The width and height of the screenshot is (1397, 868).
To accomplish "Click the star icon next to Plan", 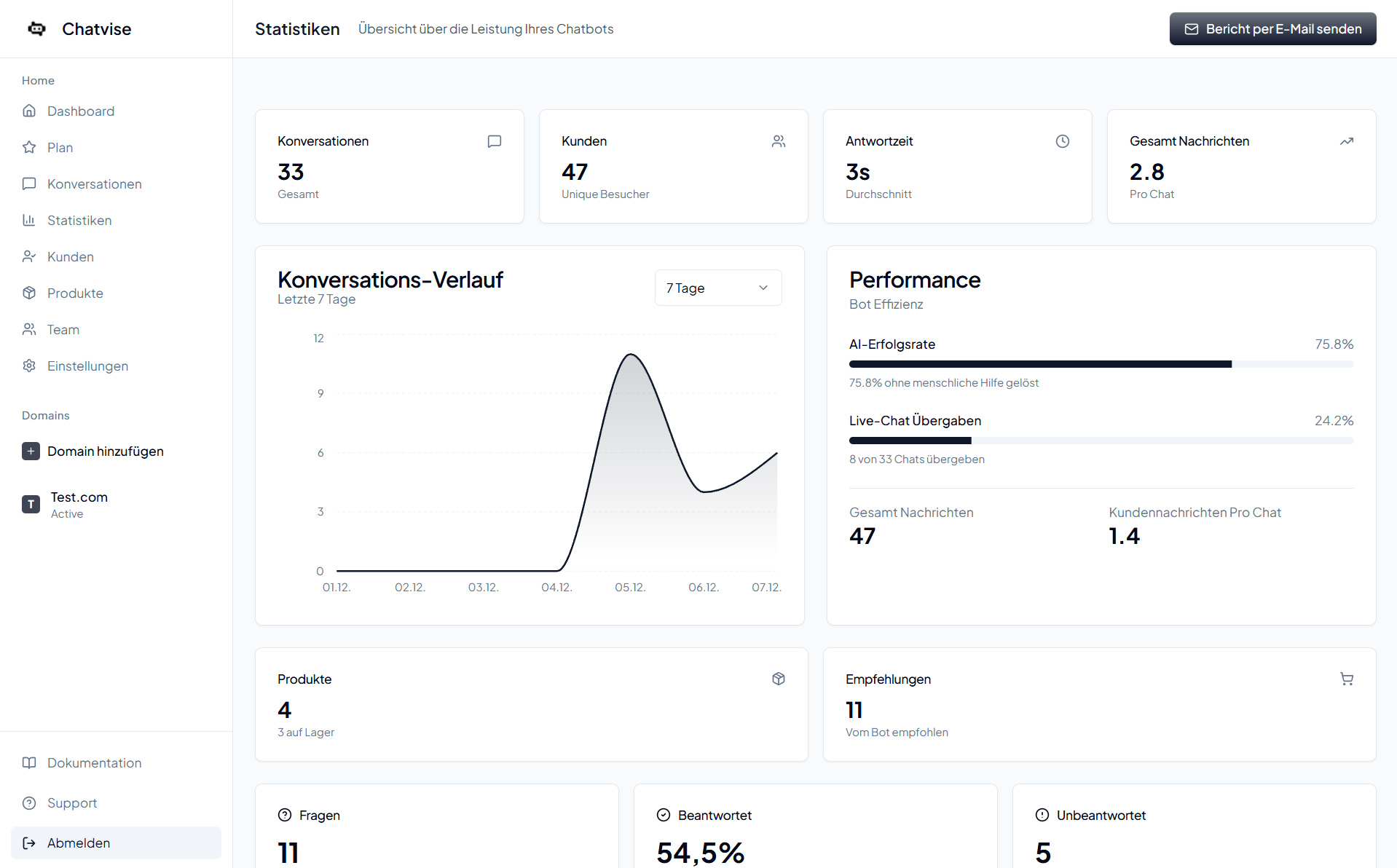I will [x=29, y=147].
